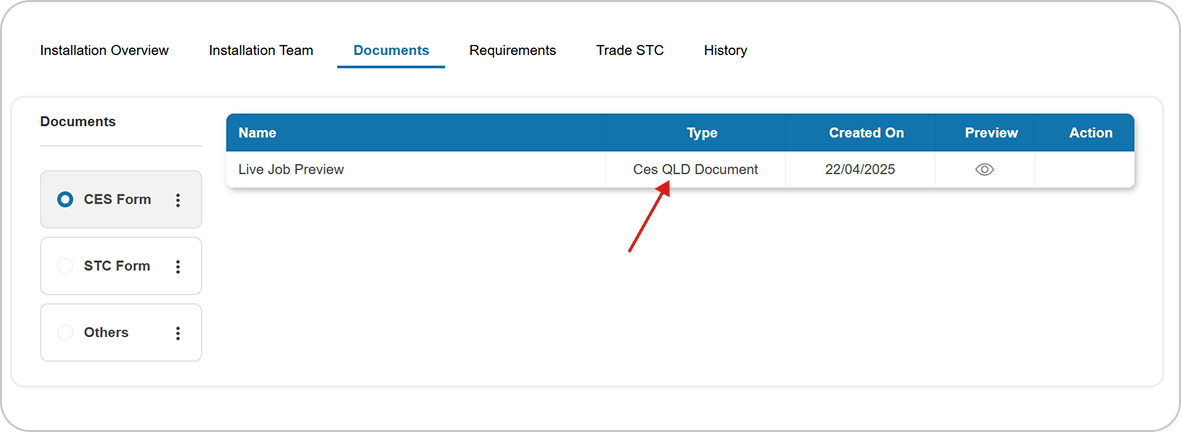This screenshot has height=432, width=1181.
Task: Choose the STC Form radio button
Action: tap(66, 266)
